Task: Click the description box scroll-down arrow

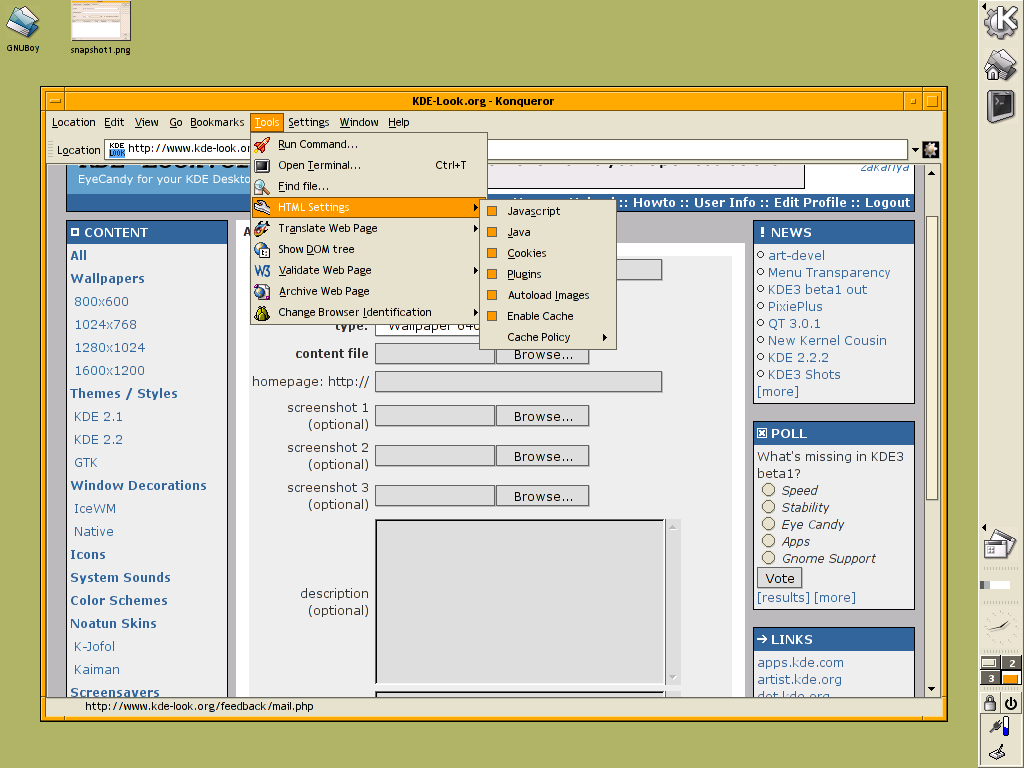Action: coord(673,677)
